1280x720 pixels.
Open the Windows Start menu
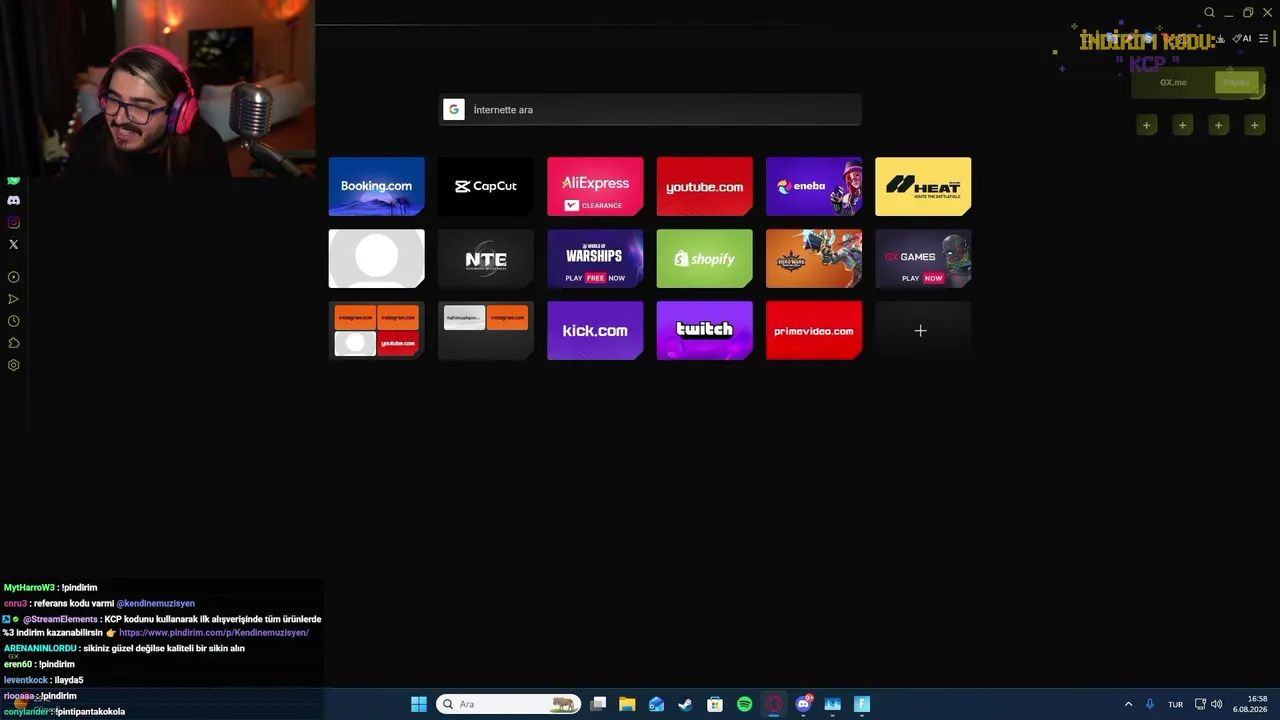click(419, 704)
